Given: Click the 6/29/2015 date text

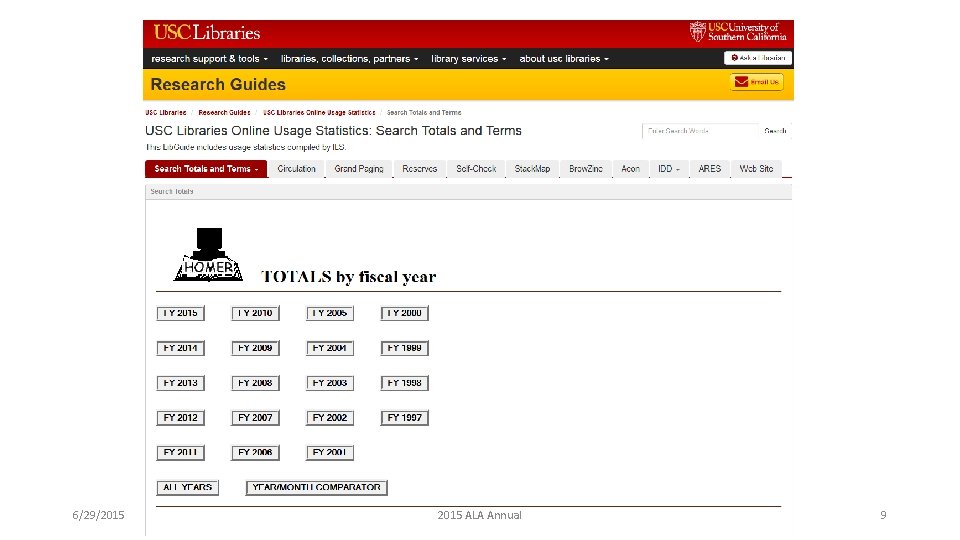Looking at the screenshot, I should [98, 516].
